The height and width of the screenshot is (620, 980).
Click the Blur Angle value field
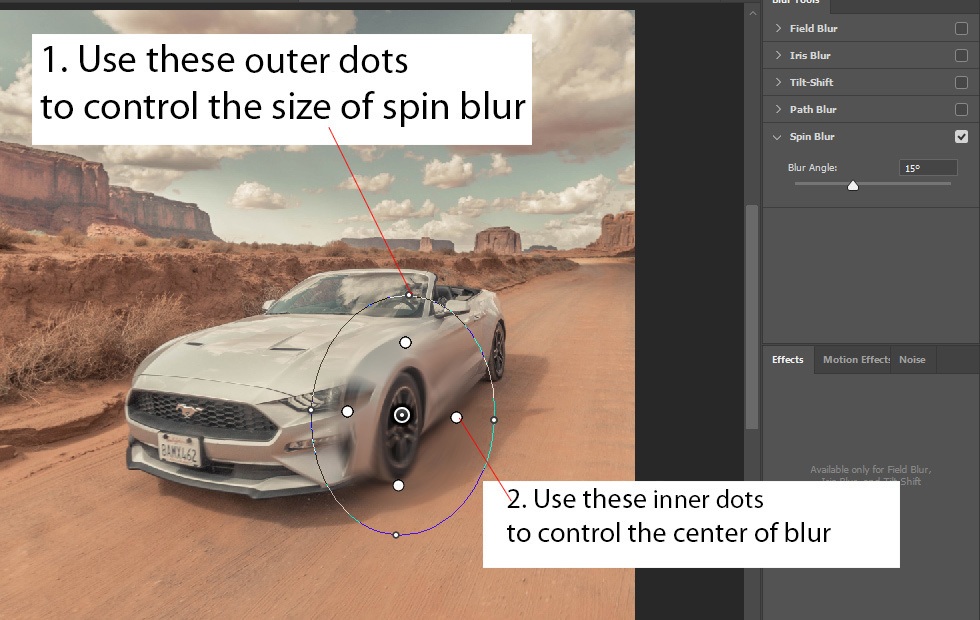927,168
